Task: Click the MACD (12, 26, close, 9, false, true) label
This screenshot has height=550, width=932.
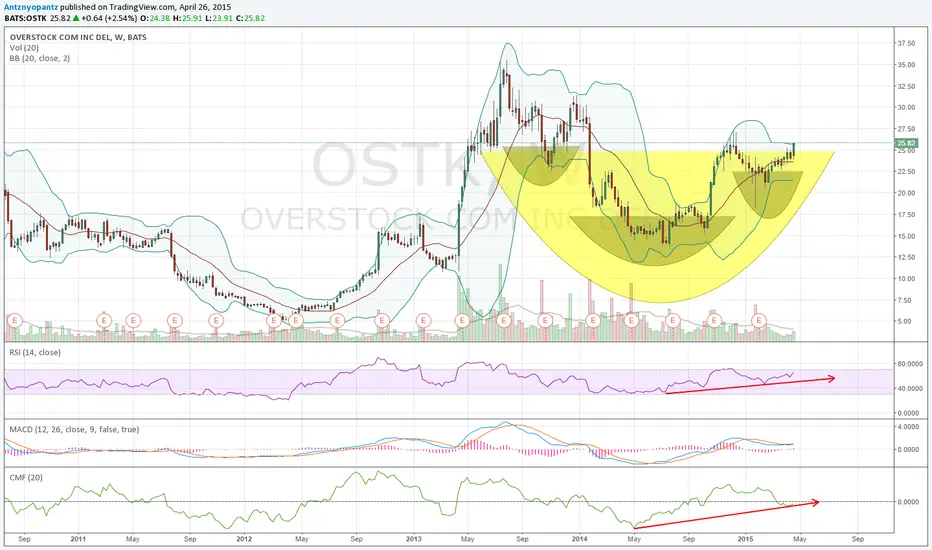Action: [x=74, y=429]
